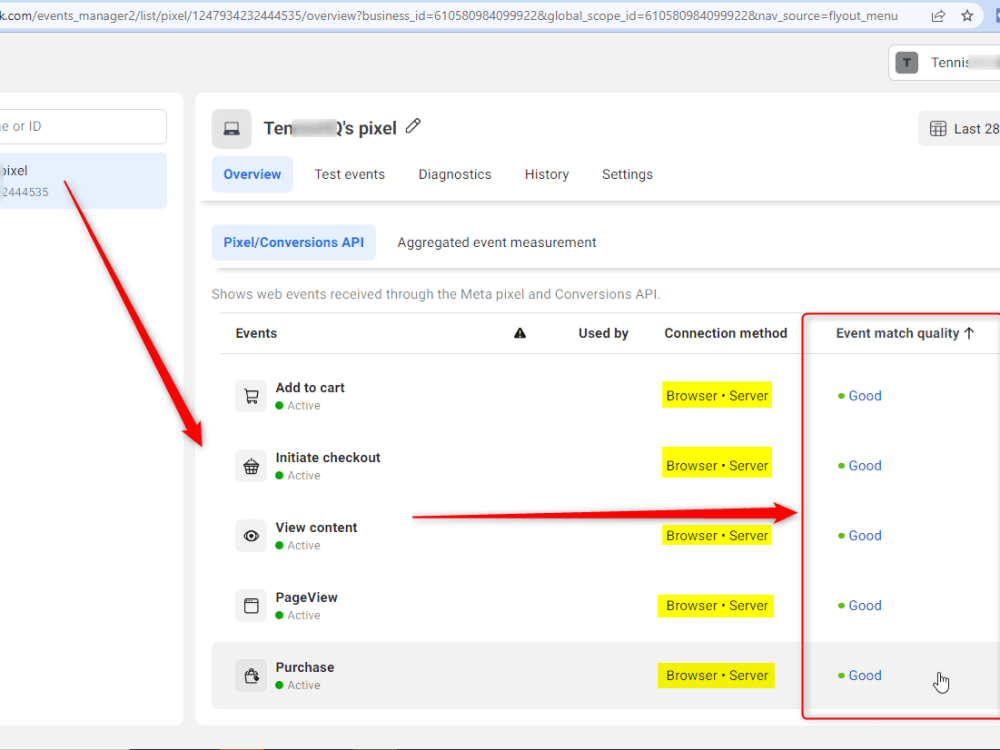1000x750 pixels.
Task: Open the Diagnostics tab
Action: (x=455, y=174)
